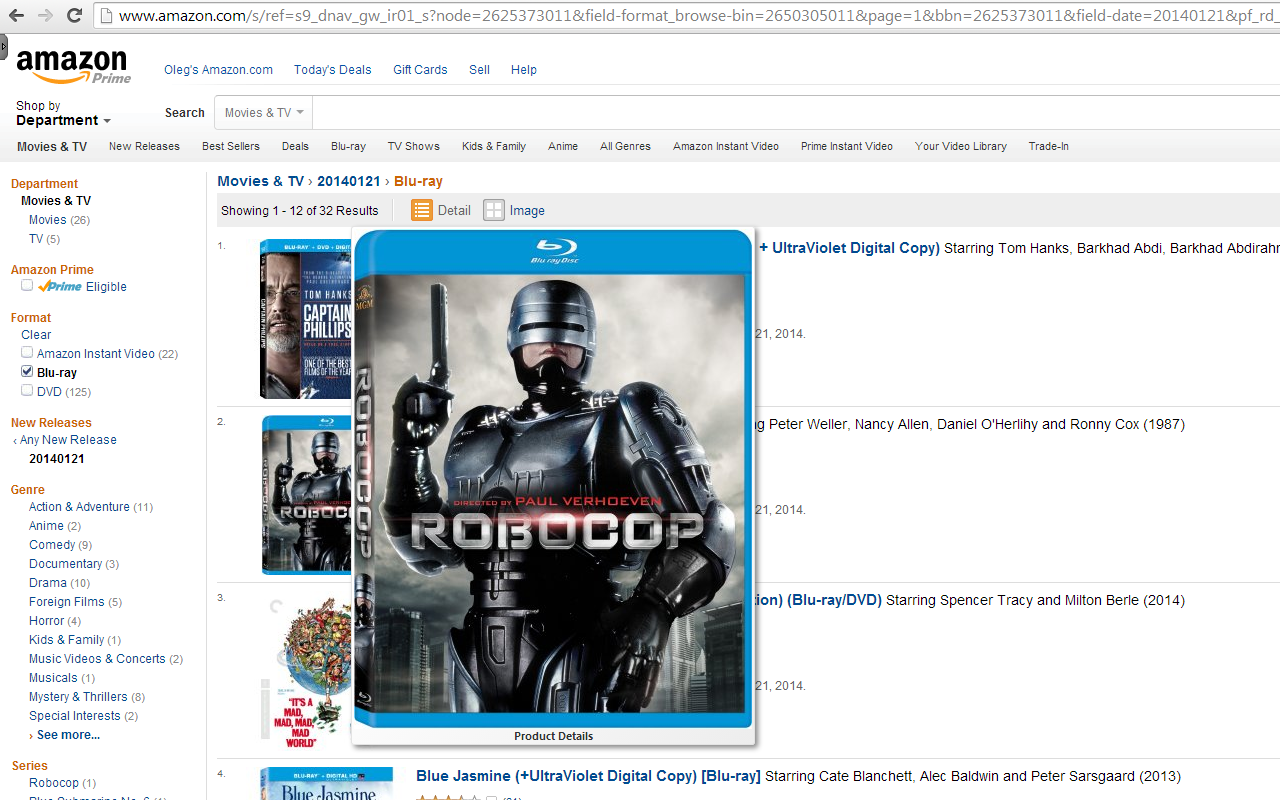Screen dimensions: 1280x800
Task: Click the page reload icon
Action: coord(74,15)
